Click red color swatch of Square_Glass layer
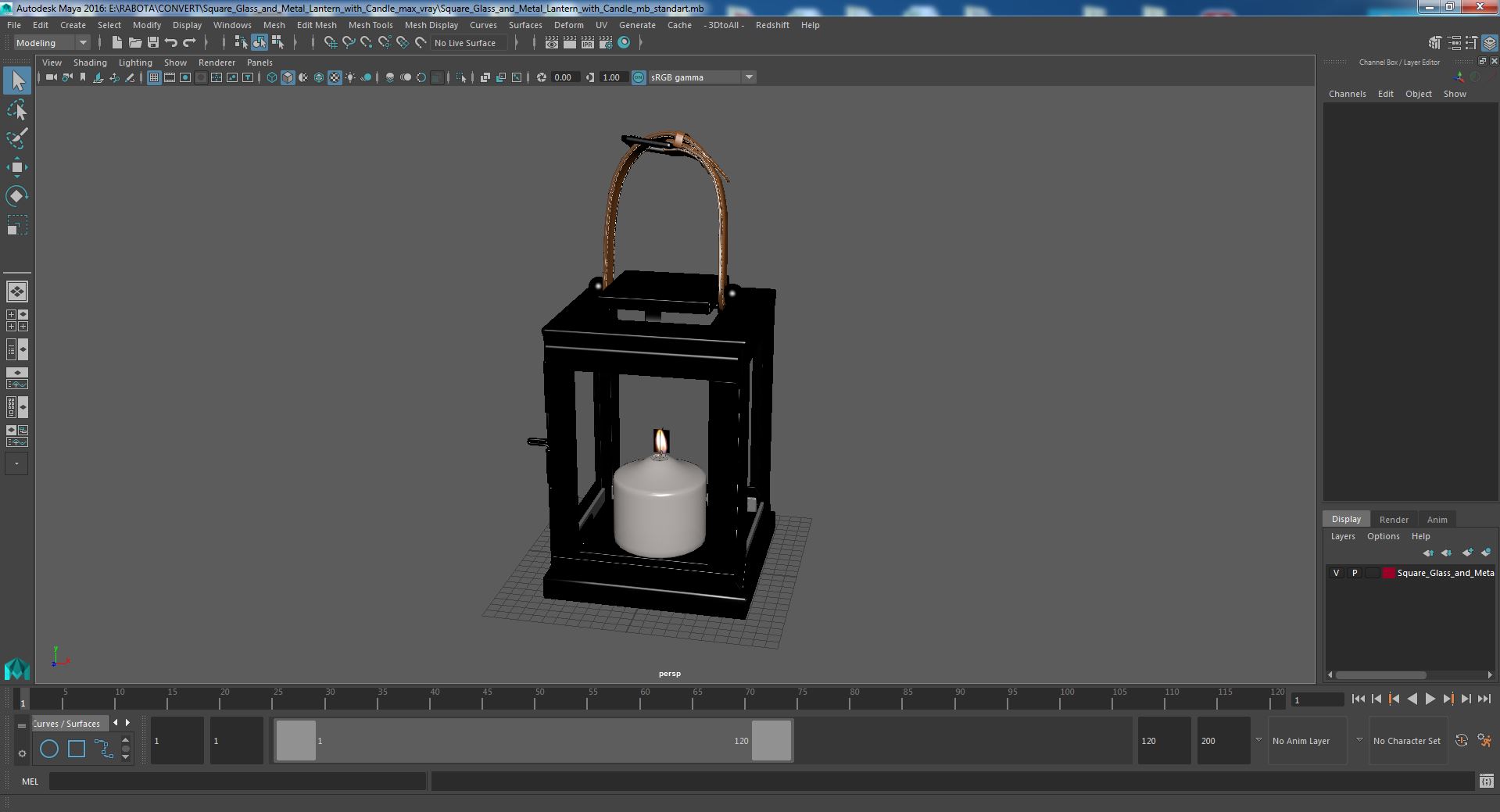1500x812 pixels. pos(1389,573)
